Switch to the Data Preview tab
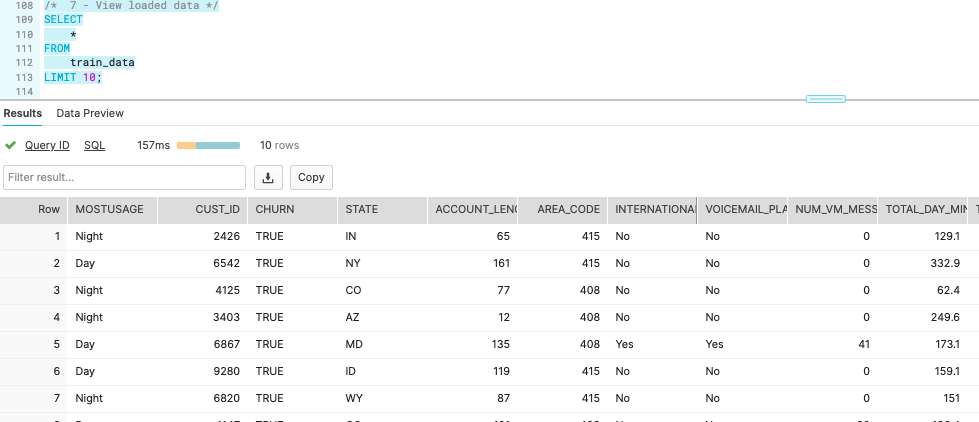This screenshot has width=979, height=422. pos(90,113)
